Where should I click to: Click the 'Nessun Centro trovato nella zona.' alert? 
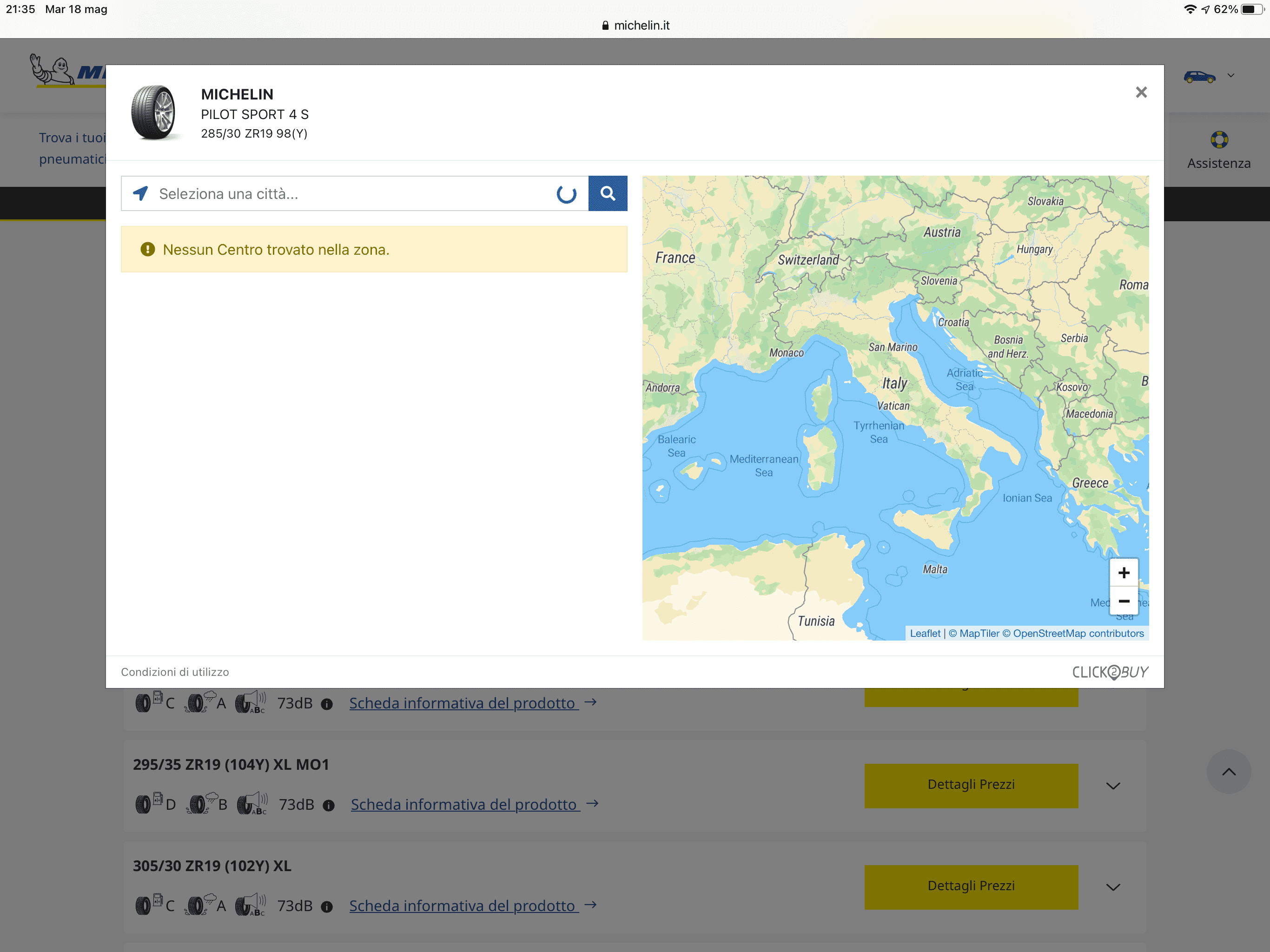[x=374, y=249]
